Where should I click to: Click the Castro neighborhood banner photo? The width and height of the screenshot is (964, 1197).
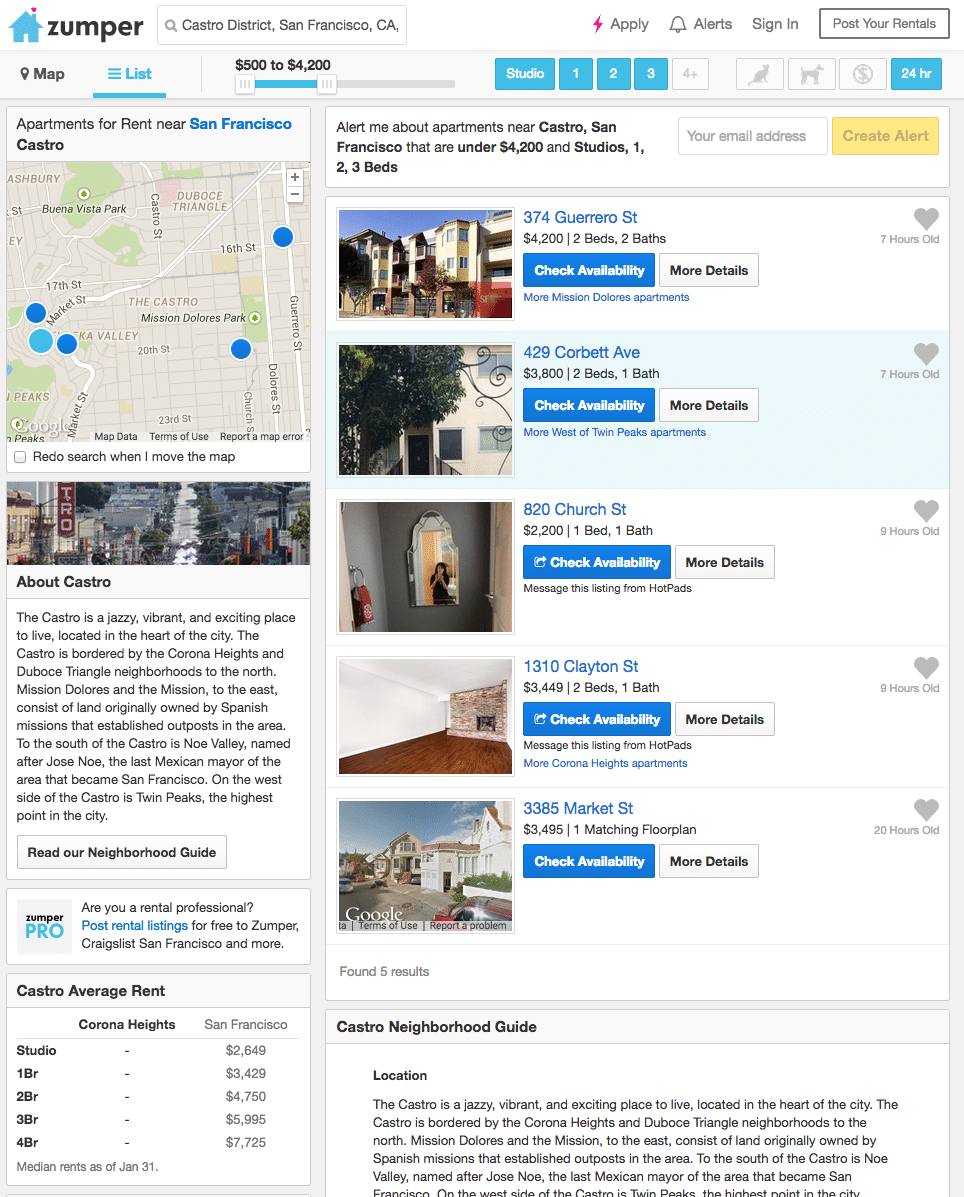point(158,523)
